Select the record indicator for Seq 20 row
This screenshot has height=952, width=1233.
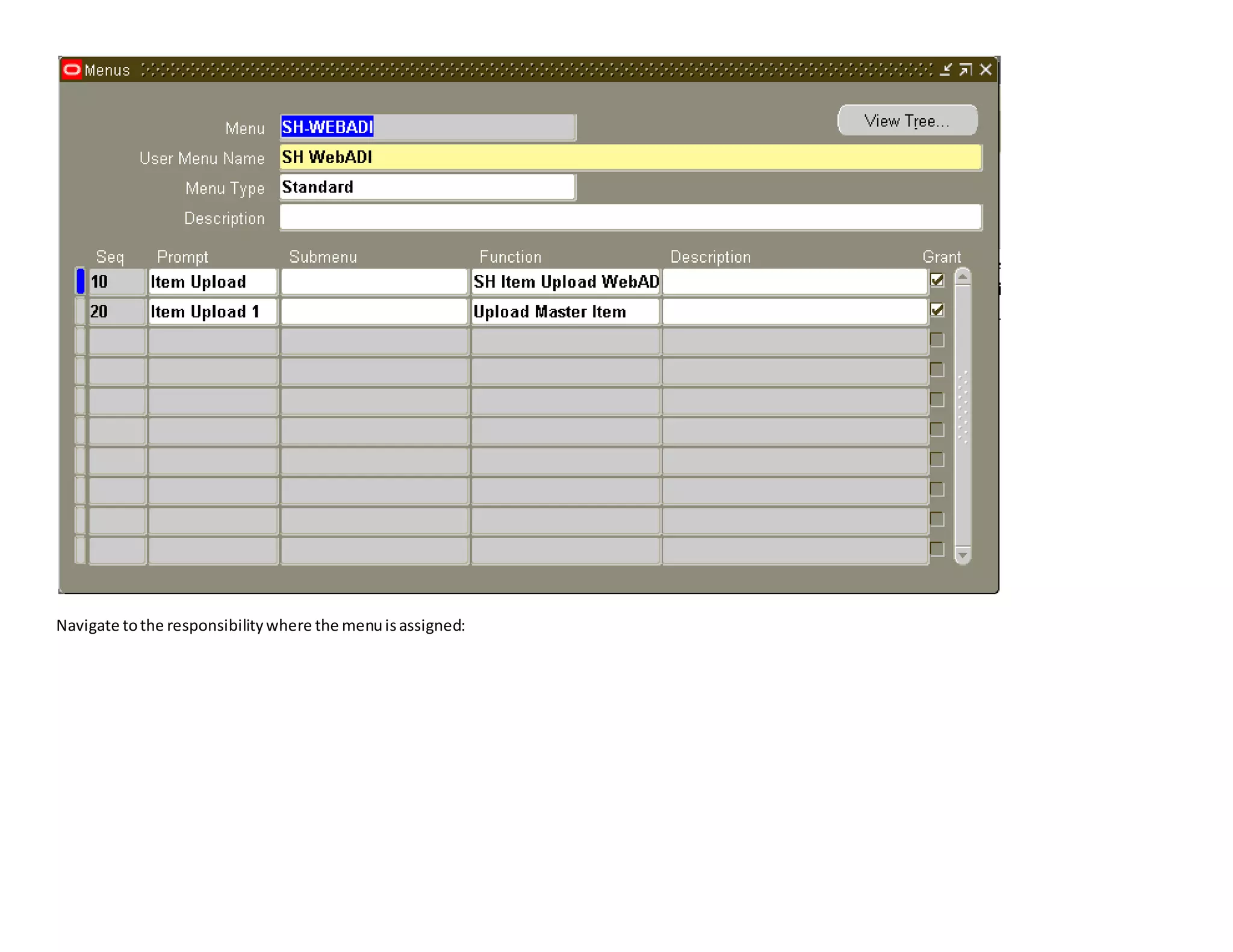click(x=80, y=312)
